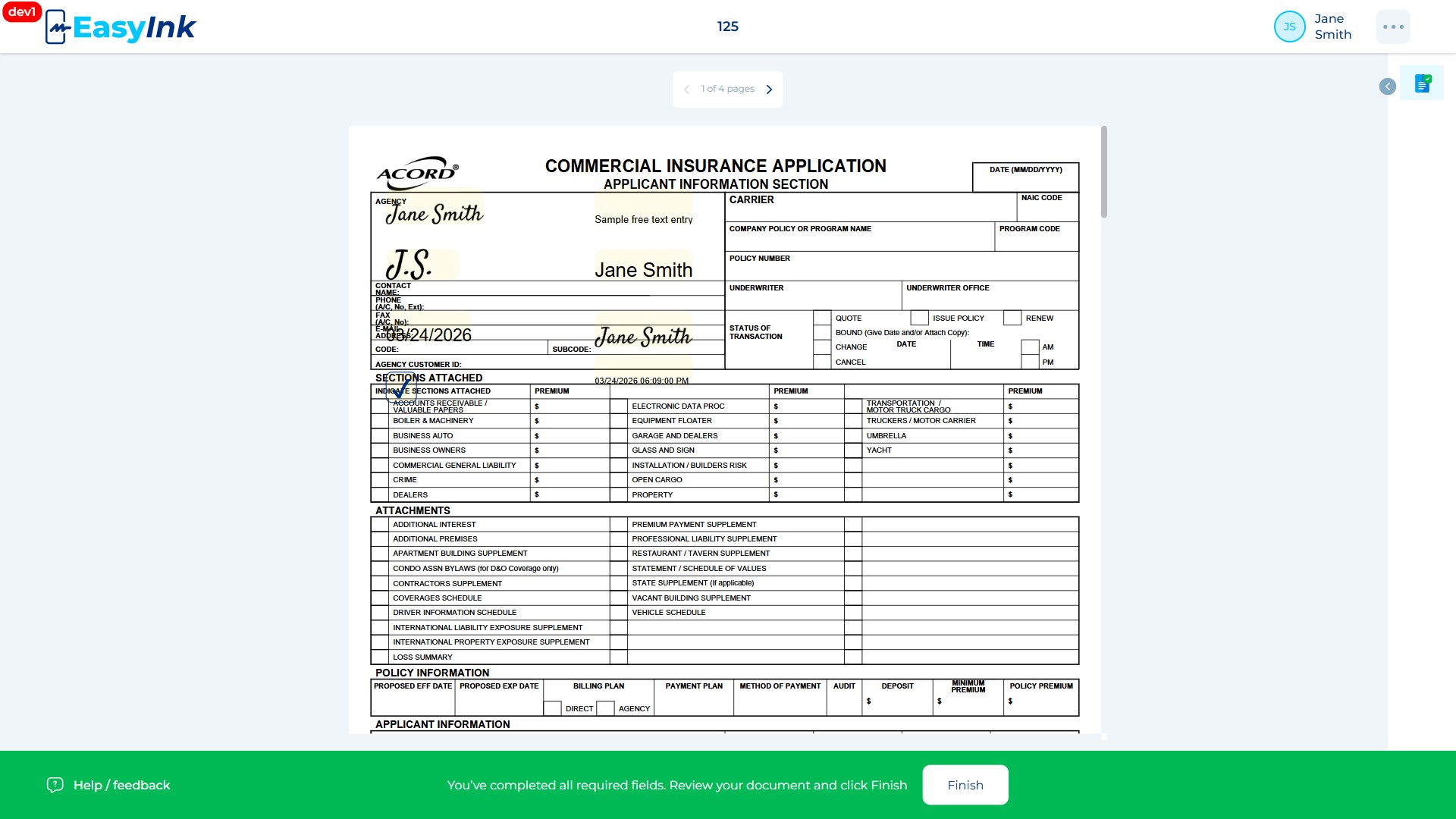The image size is (1456, 819).
Task: Click the 'YACHT' row text
Action: [879, 450]
